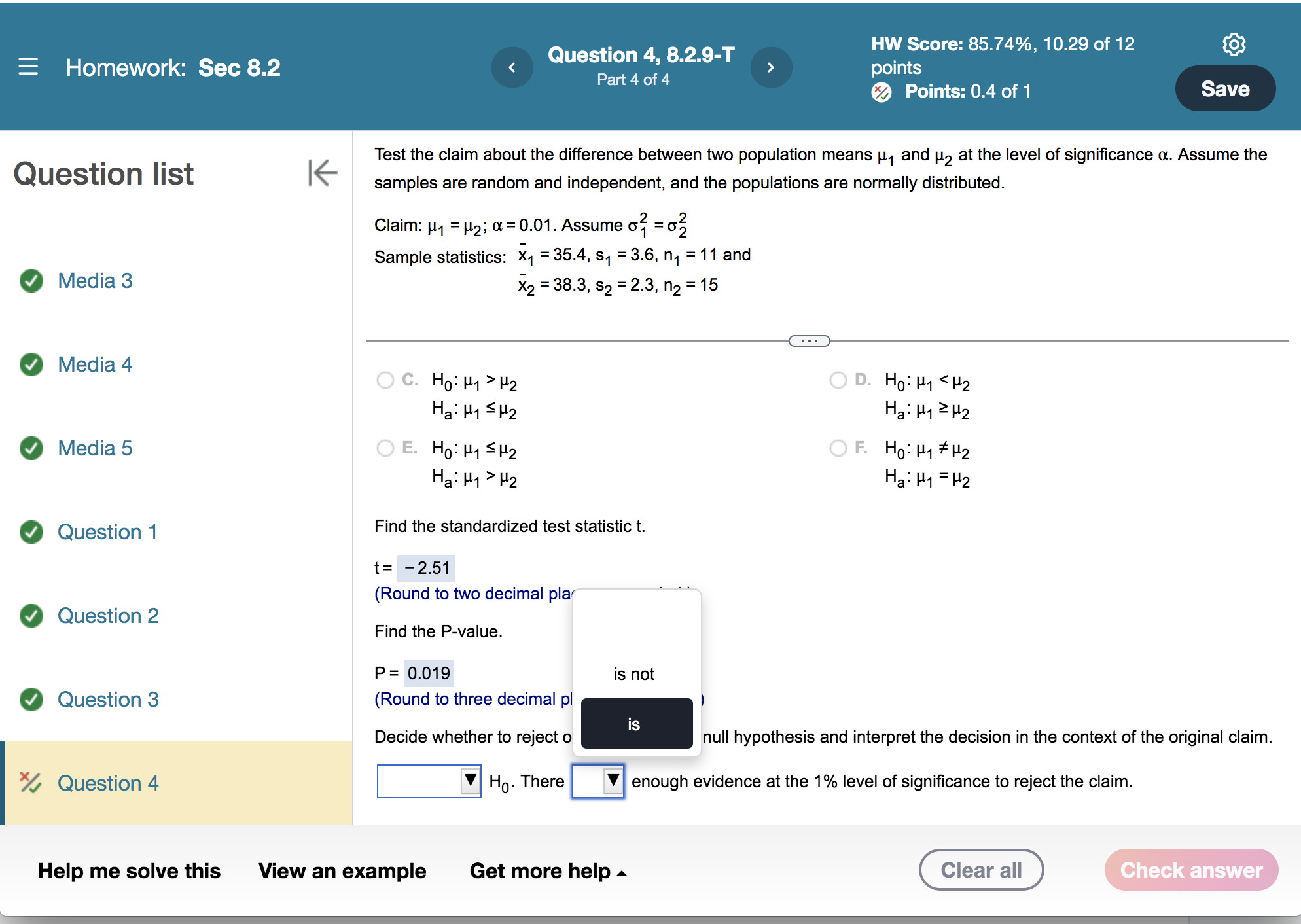The height and width of the screenshot is (924, 1301).
Task: Choose highlighted 'is' dropdown option
Action: click(636, 724)
